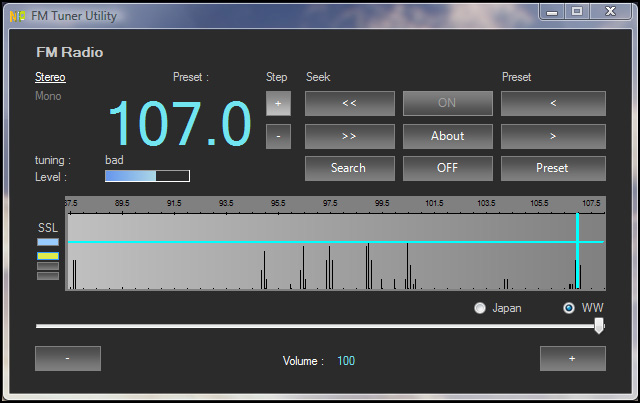Step frequency down with minus button
Image resolution: width=640 pixels, height=403 pixels.
(x=278, y=136)
